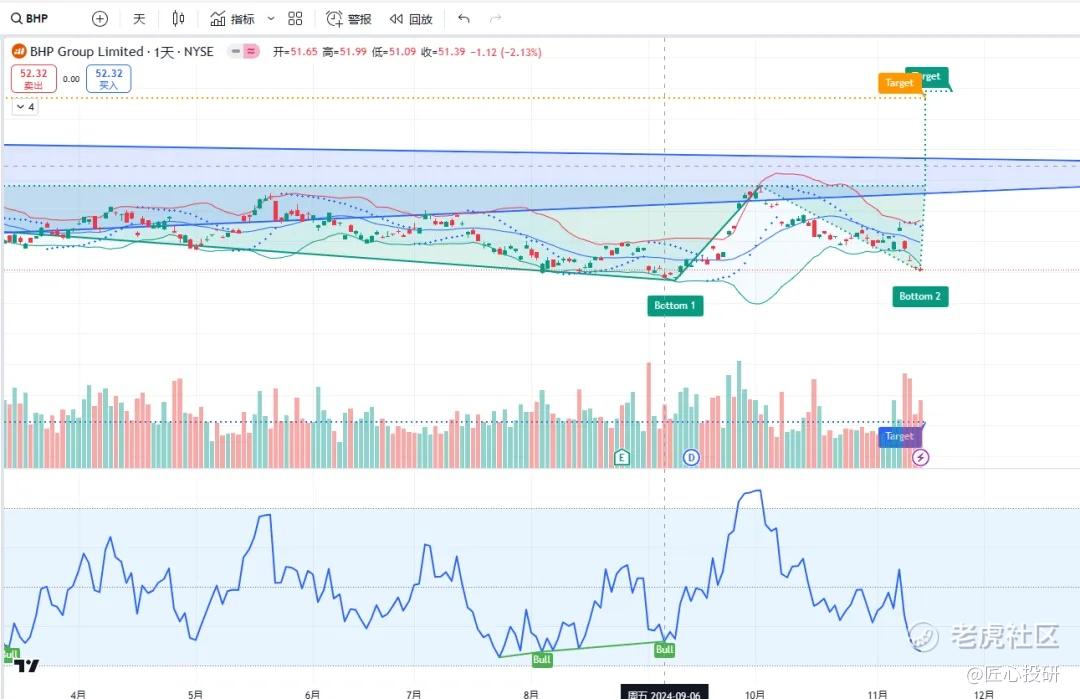Redo the last chart action

pyautogui.click(x=495, y=19)
